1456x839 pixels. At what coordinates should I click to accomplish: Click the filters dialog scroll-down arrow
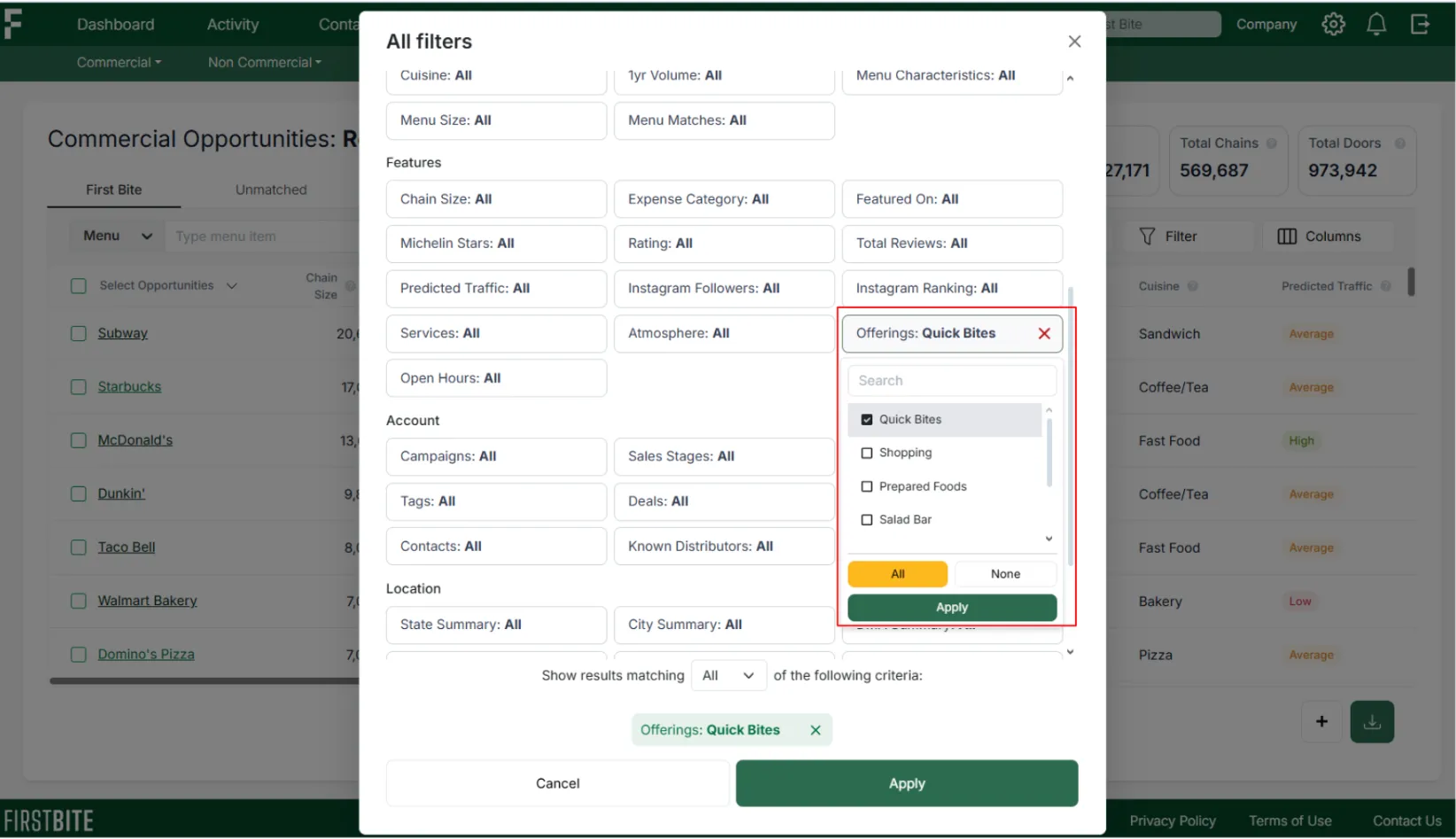click(1070, 652)
